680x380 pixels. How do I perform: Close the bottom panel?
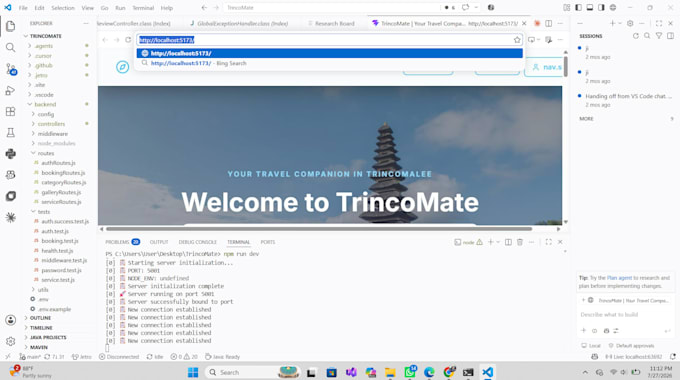(x=560, y=242)
